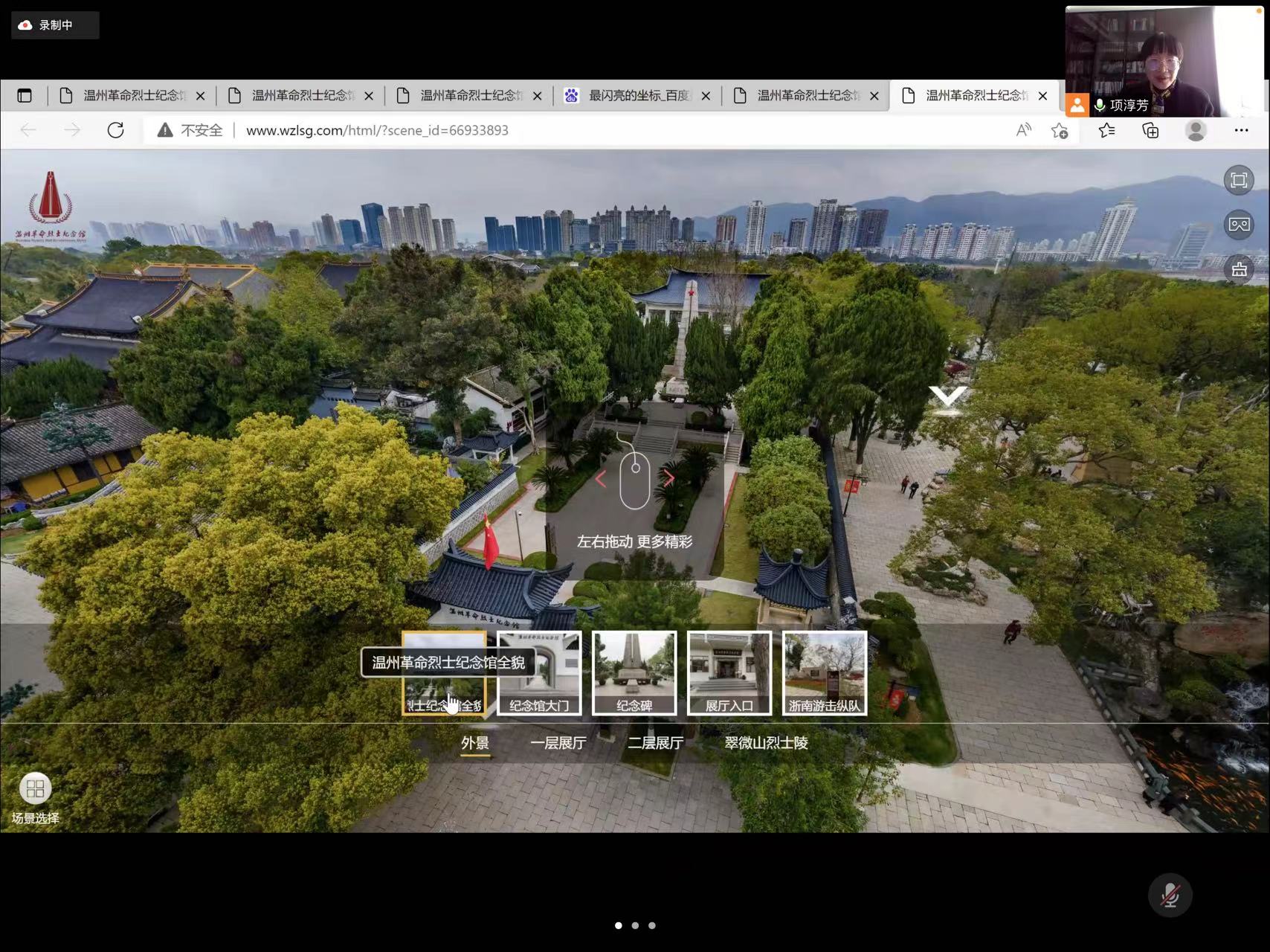Screen dimensions: 1270x952
Task: Open the 纪念碑 scene thumbnail
Action: click(x=634, y=673)
